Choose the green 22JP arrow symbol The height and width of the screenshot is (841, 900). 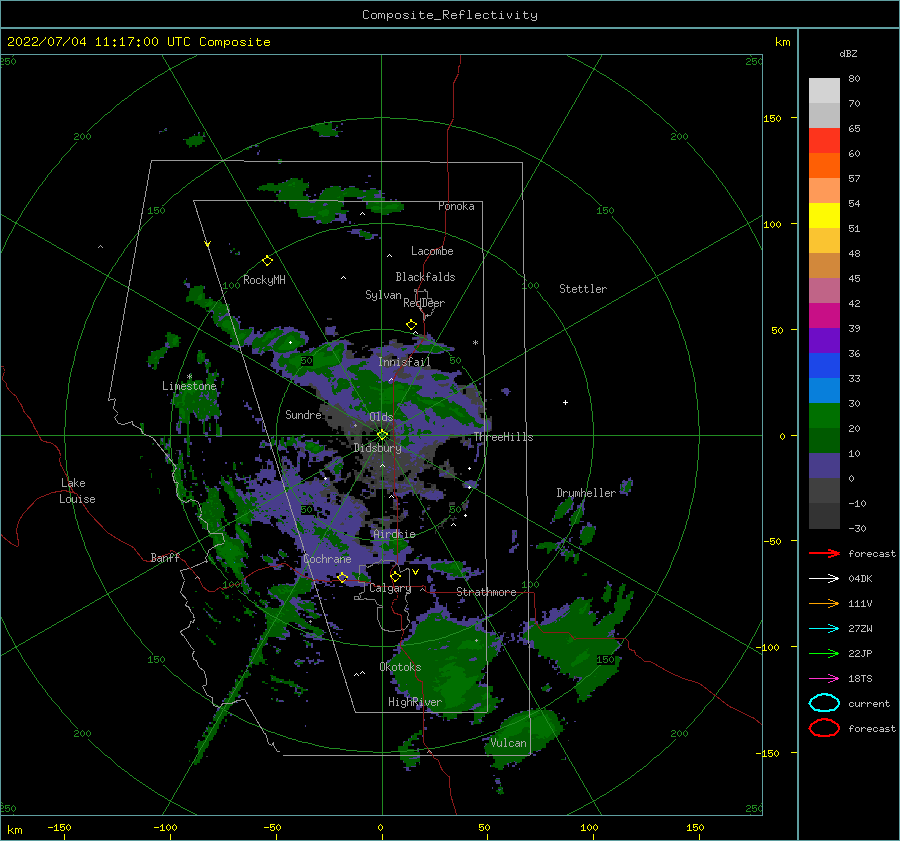[824, 653]
